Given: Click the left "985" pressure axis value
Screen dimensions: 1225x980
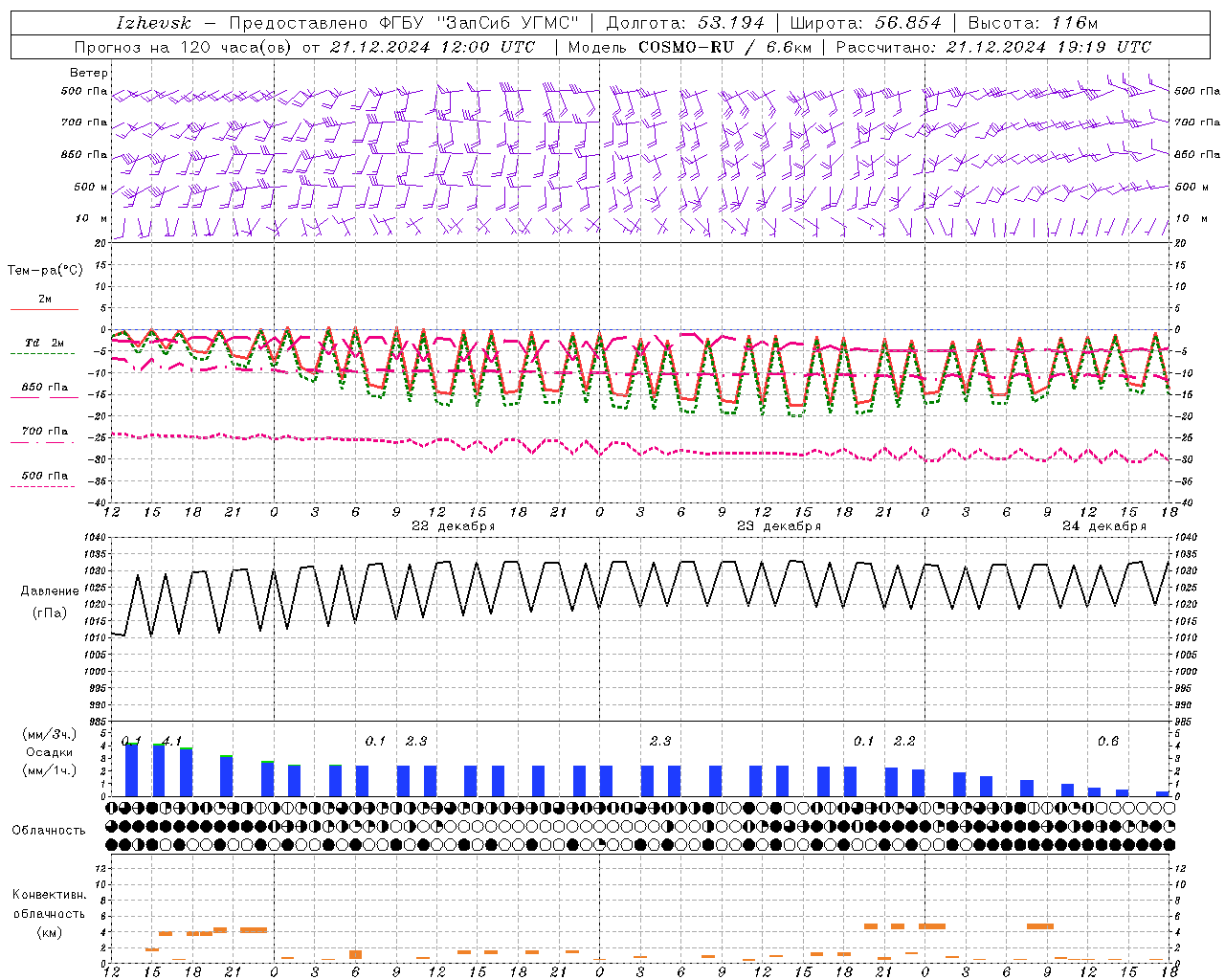Looking at the screenshot, I should click(99, 722).
